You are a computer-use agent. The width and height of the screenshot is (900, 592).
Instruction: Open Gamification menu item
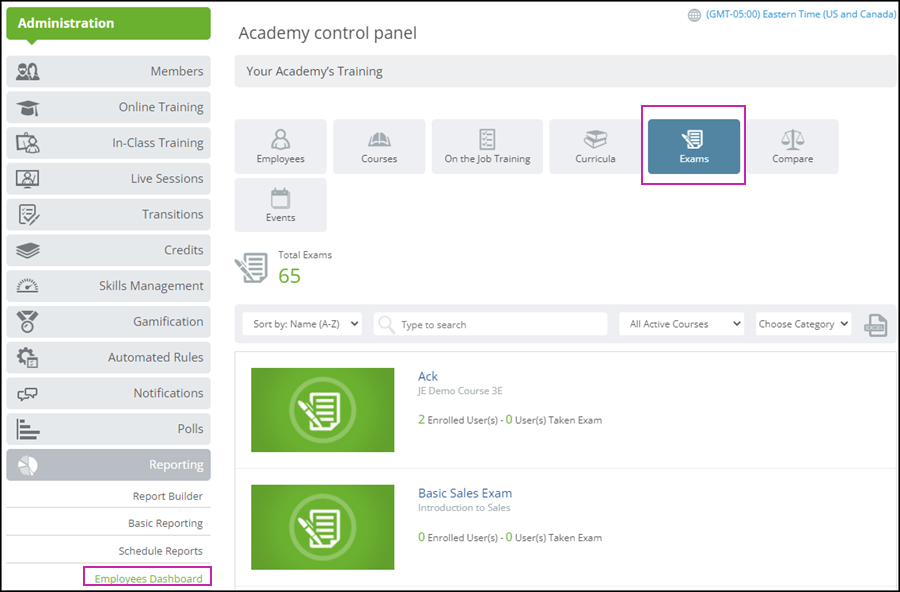click(x=108, y=322)
